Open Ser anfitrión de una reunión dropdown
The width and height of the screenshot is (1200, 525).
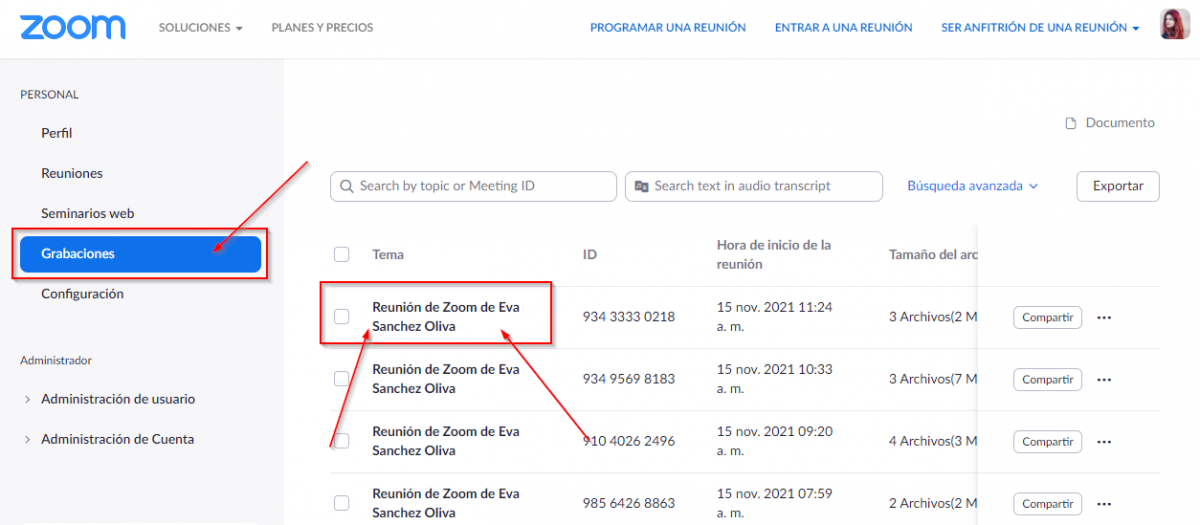coord(1040,28)
